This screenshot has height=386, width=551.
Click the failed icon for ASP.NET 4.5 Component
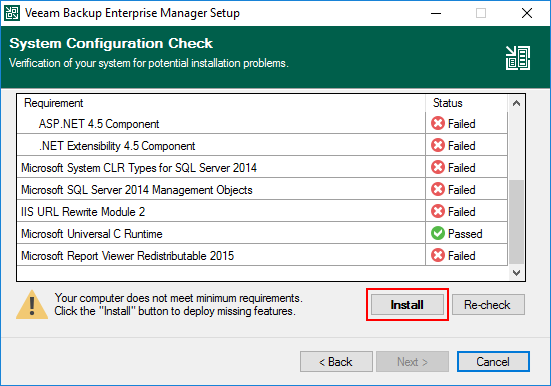click(438, 123)
